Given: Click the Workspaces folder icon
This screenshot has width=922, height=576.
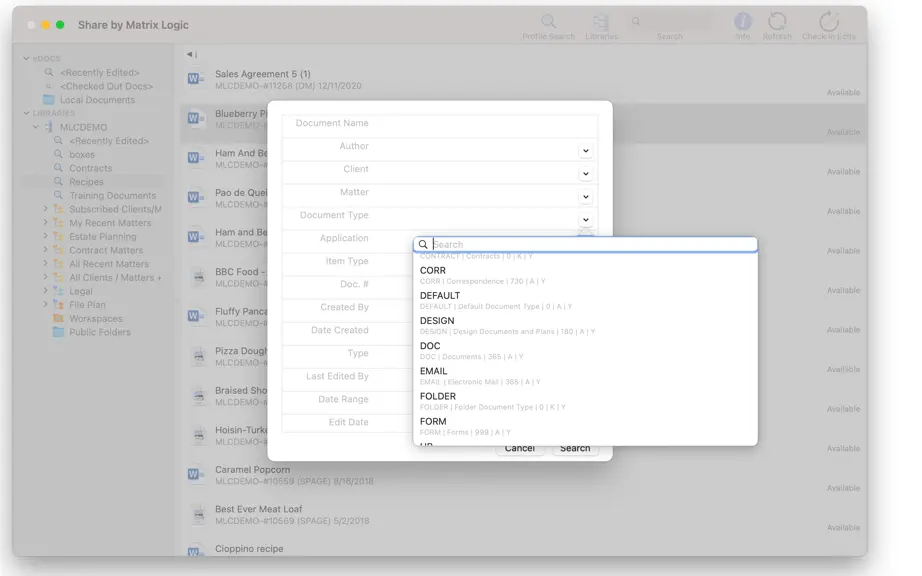Looking at the screenshot, I should (58, 318).
